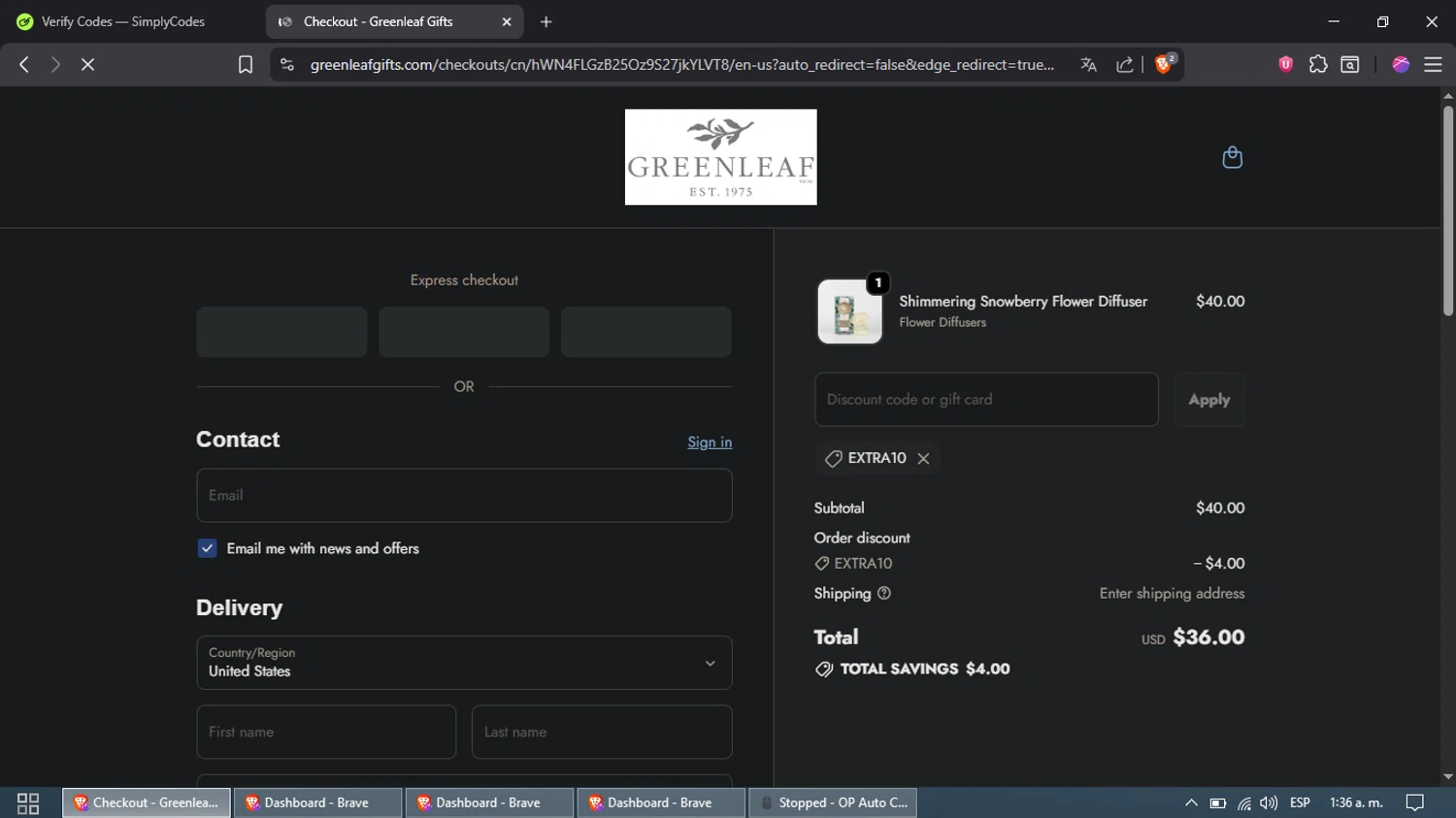Switch to first Dashboard - Brave taskbar window
Screen dimensions: 1456x818
pos(317,803)
